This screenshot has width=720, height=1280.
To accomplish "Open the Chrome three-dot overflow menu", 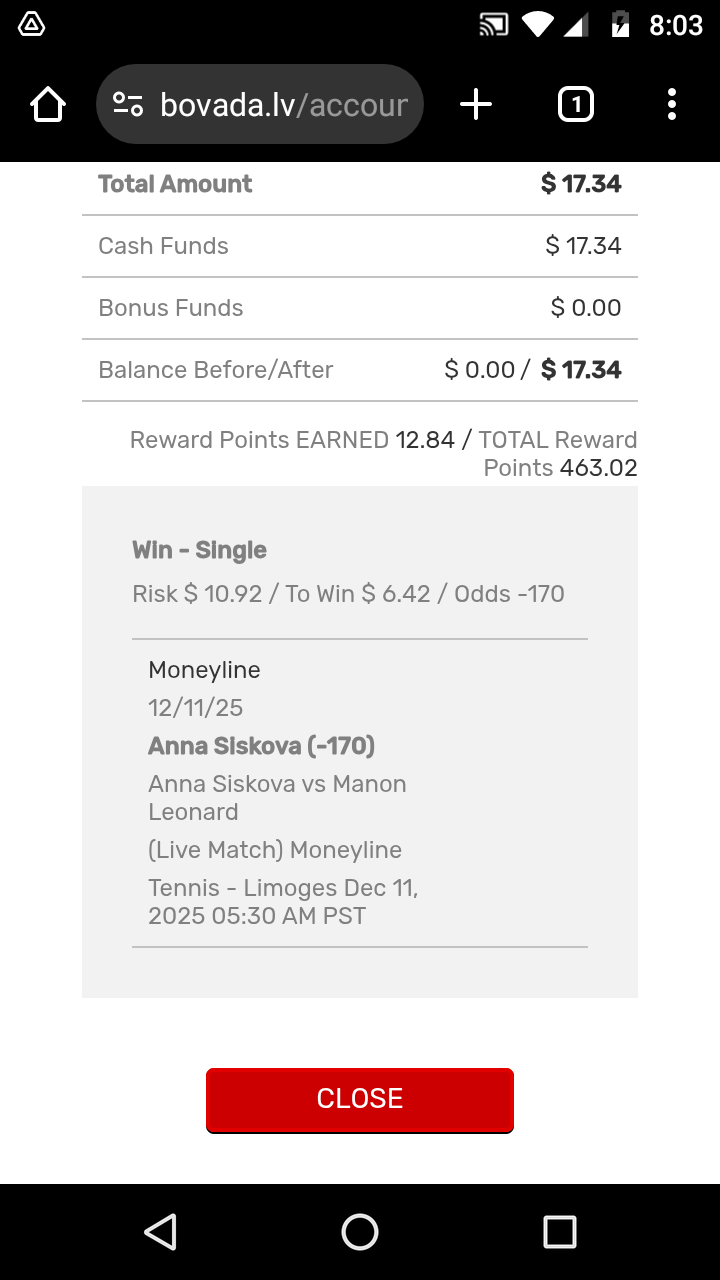I will (671, 104).
